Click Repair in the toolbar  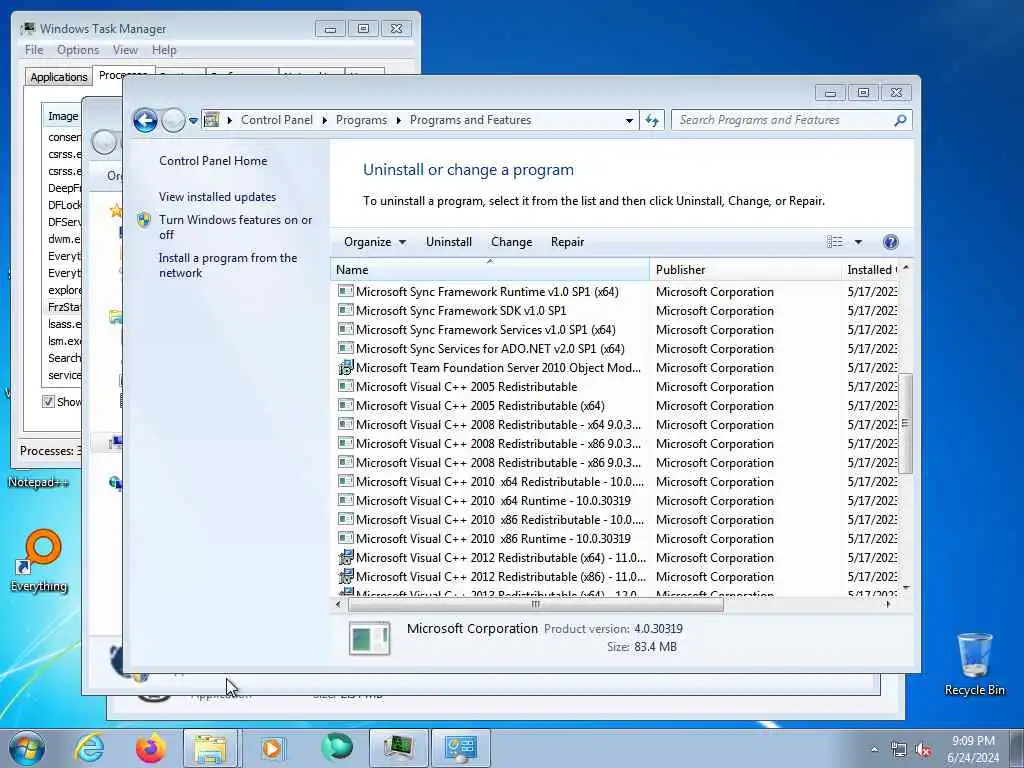(567, 242)
